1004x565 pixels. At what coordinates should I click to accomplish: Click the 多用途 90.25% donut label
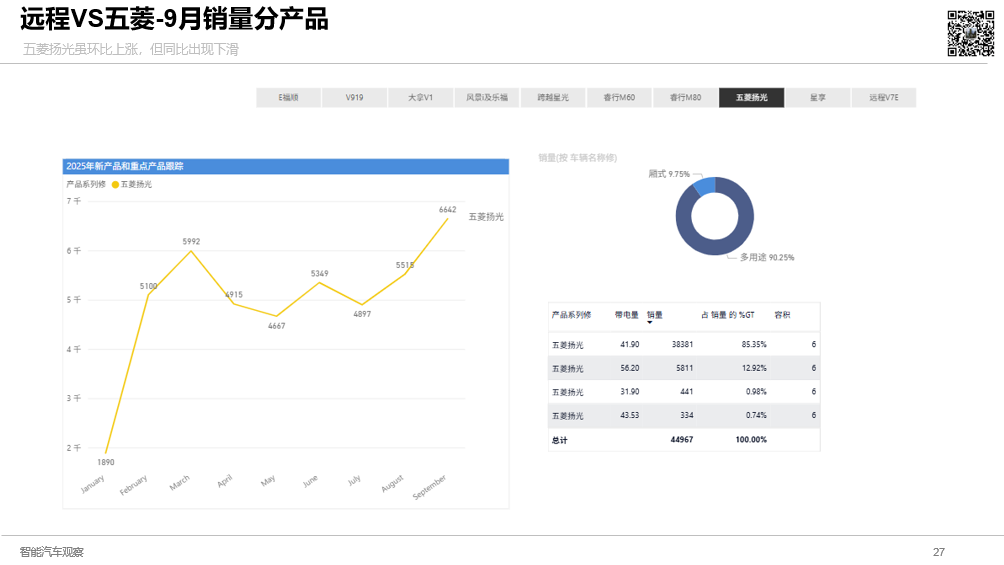[x=767, y=258]
